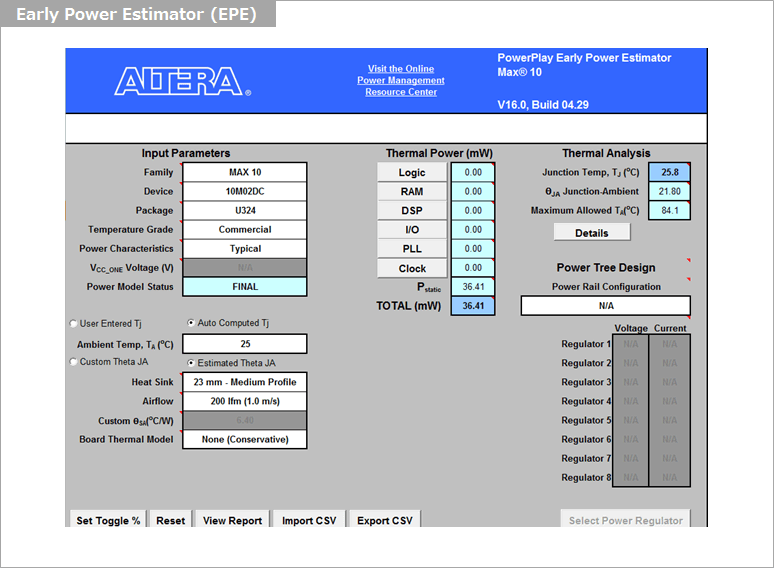
Task: Click the Power Model Status FINAL cell
Action: tap(245, 287)
